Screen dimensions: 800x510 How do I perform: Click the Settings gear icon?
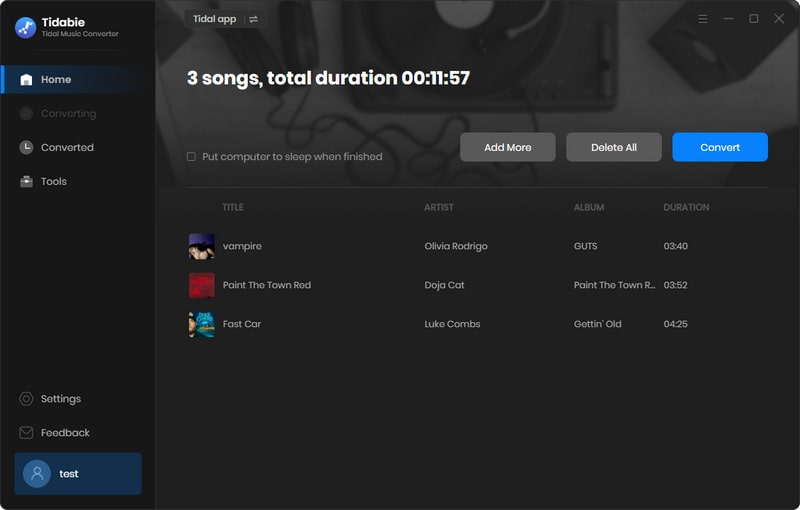tap(26, 399)
